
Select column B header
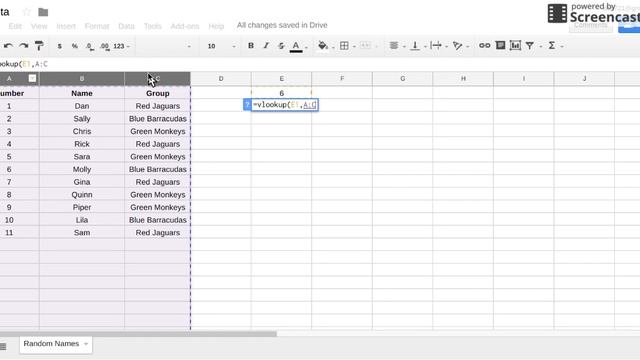tap(82, 78)
